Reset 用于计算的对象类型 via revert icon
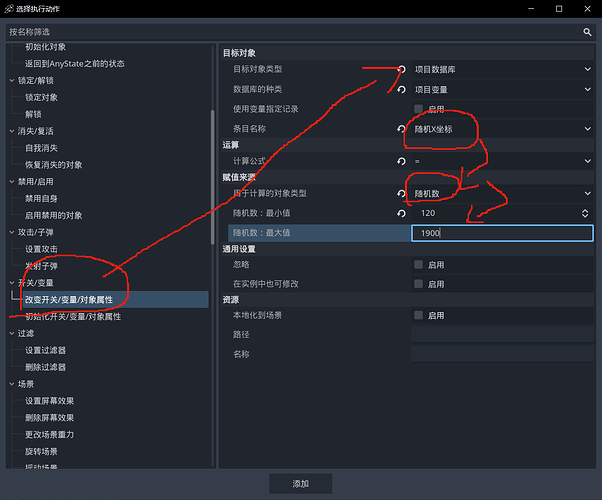Screen dimensions: 602x500 (402, 193)
